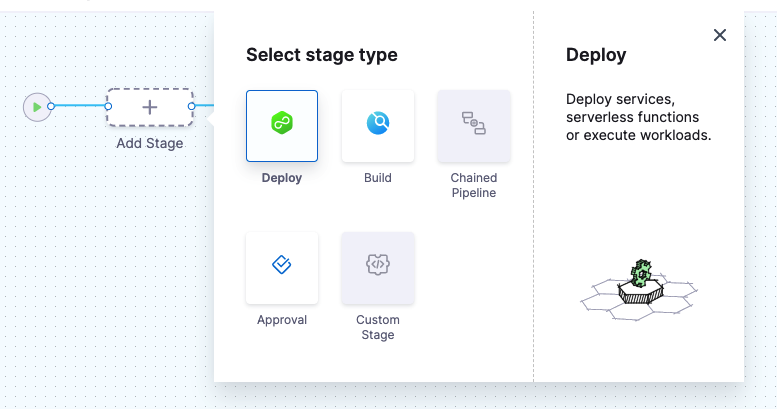Select the Deploy stage icon tile
This screenshot has width=777, height=409.
(x=282, y=125)
